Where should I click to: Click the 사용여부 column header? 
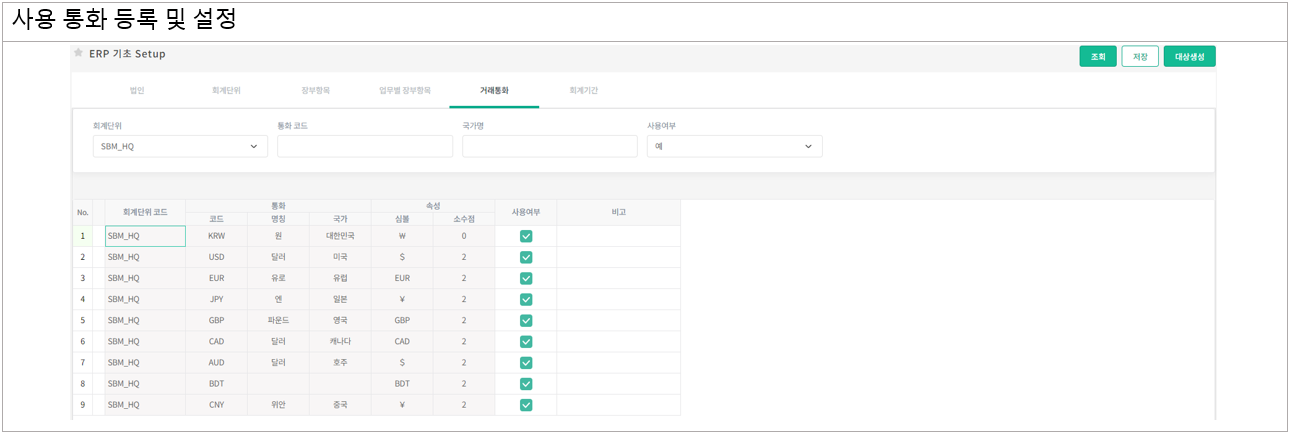point(526,212)
